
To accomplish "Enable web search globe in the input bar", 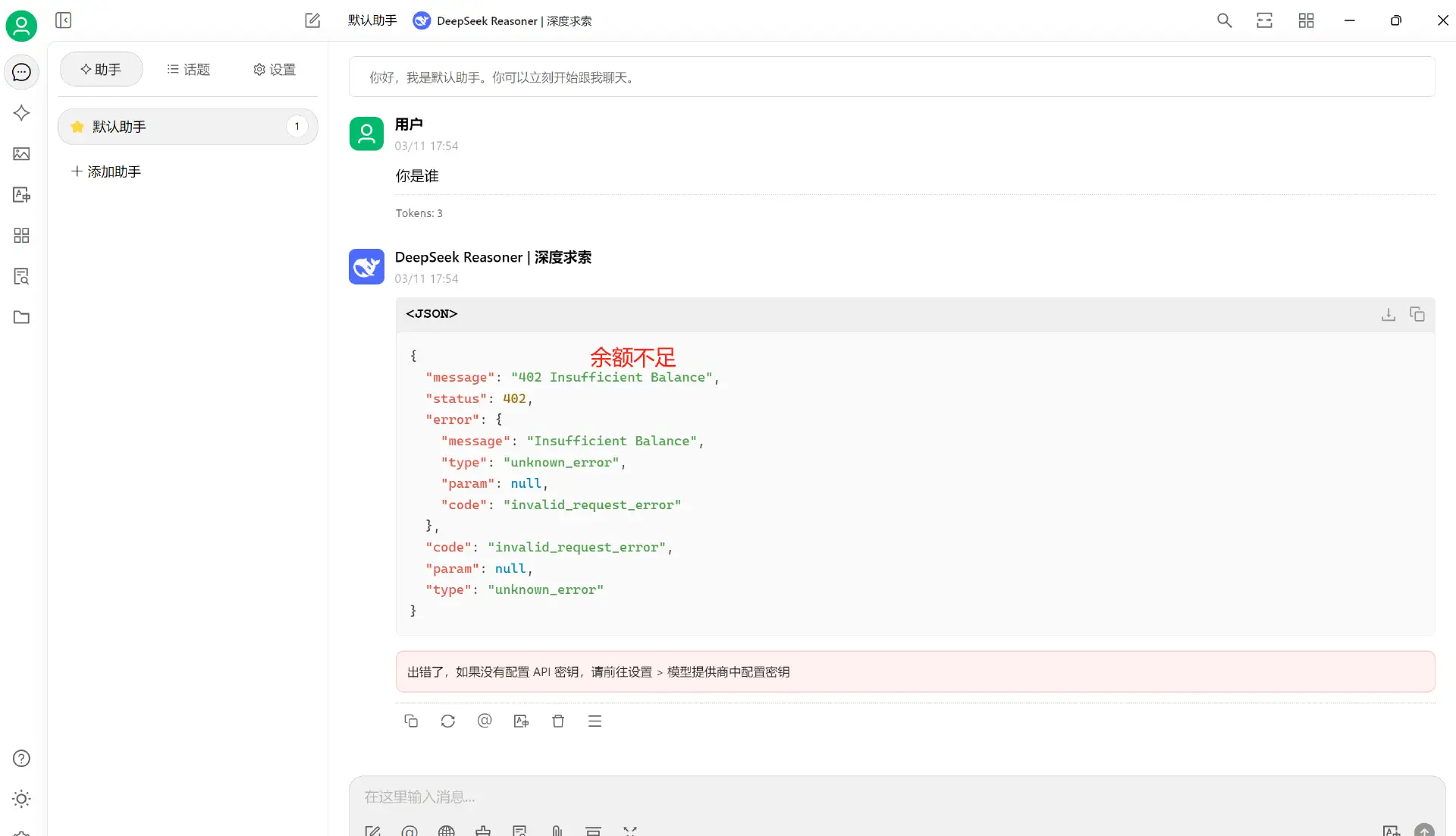I will [x=447, y=831].
